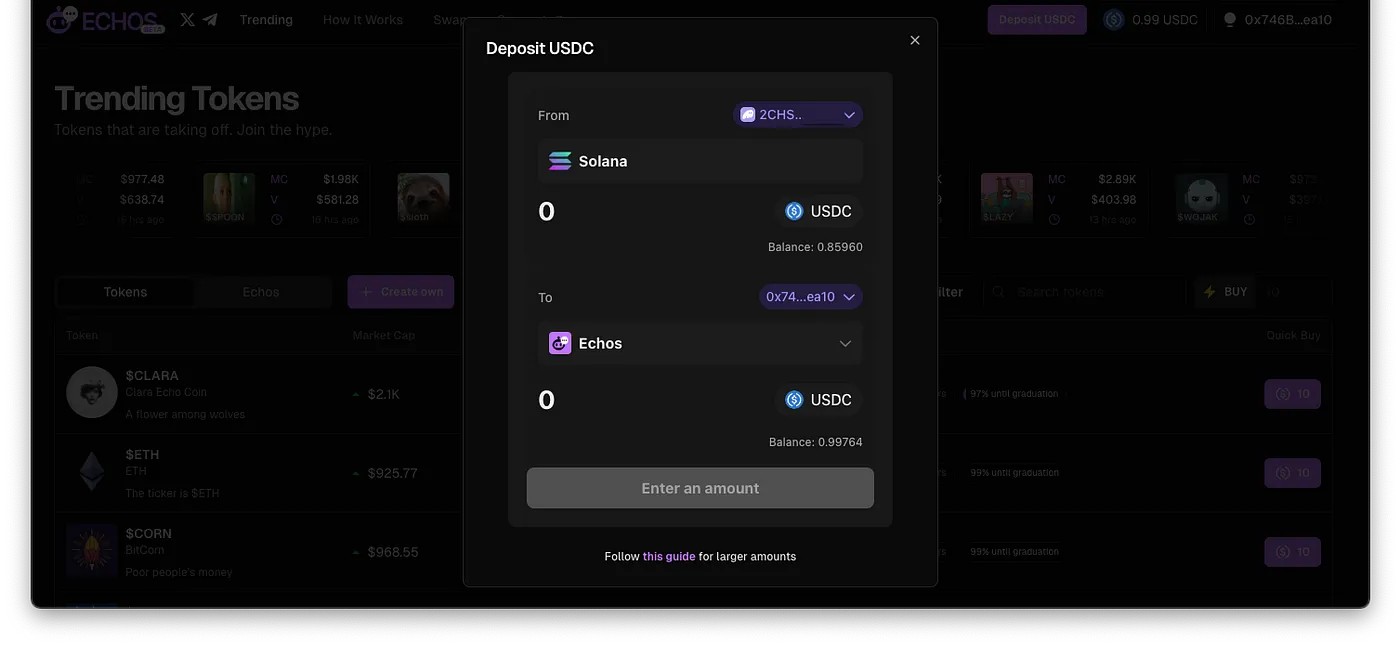Click the $CLARA token avatar
Viewport: 1400px width, 647px height.
pos(92,392)
